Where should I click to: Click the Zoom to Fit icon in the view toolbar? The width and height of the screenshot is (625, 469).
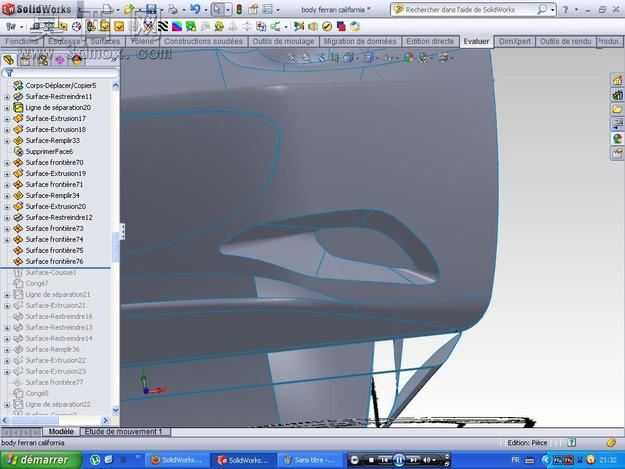click(x=292, y=58)
